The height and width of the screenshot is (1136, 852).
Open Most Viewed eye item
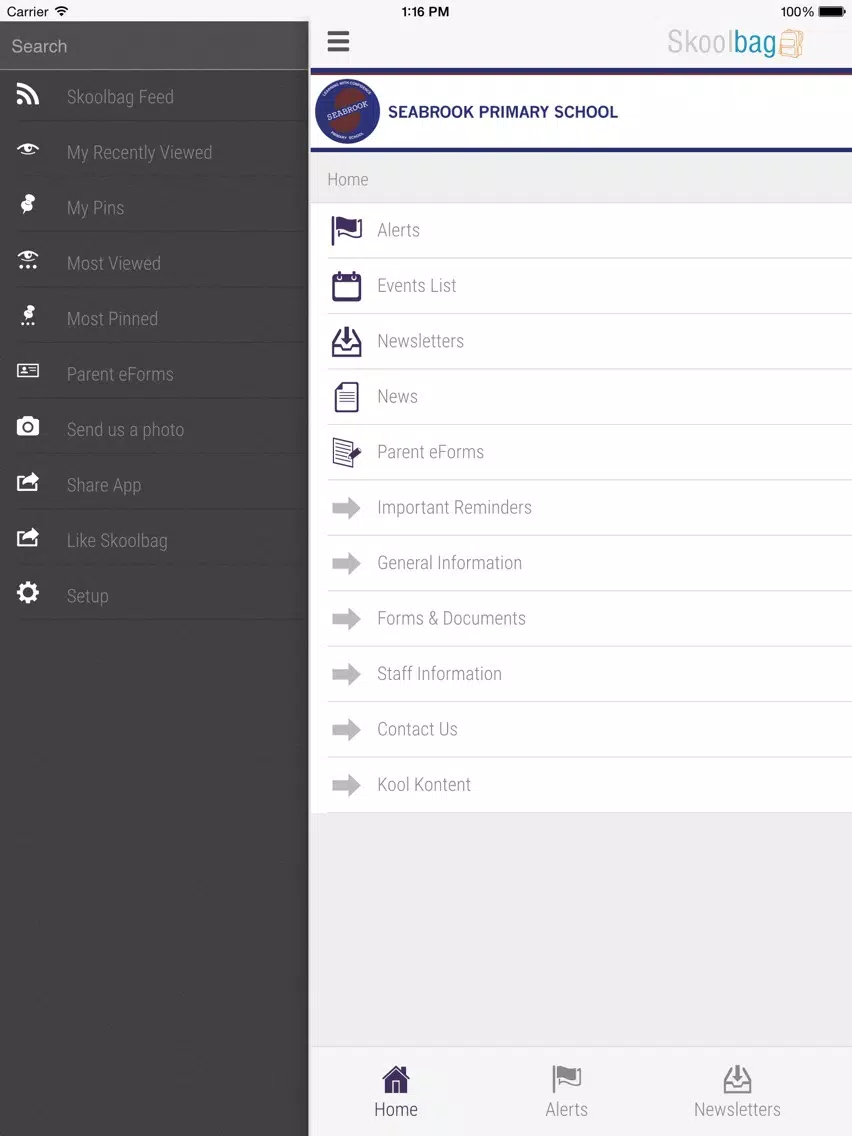tap(154, 263)
